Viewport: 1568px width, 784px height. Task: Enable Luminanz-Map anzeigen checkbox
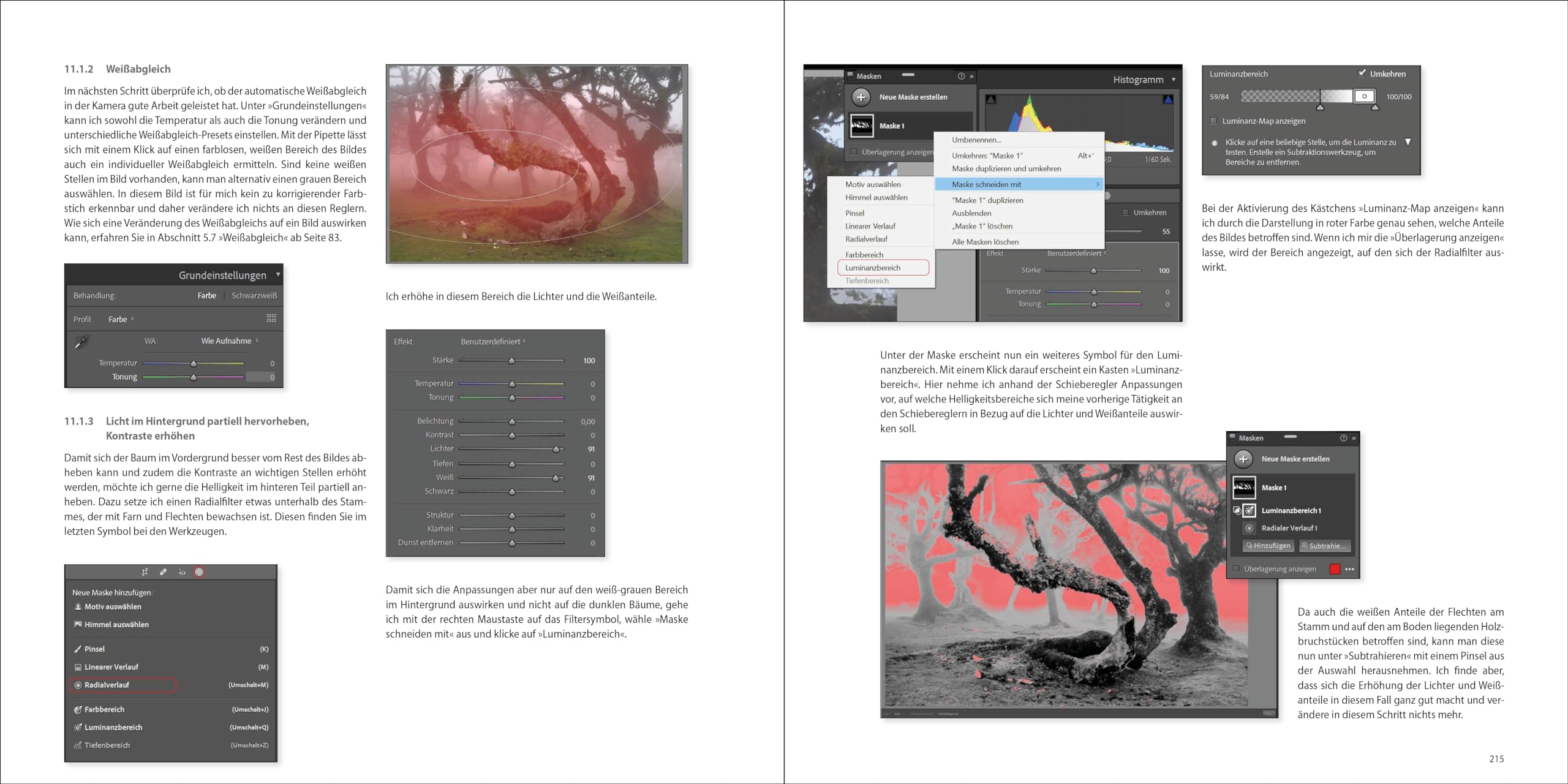(x=1214, y=121)
